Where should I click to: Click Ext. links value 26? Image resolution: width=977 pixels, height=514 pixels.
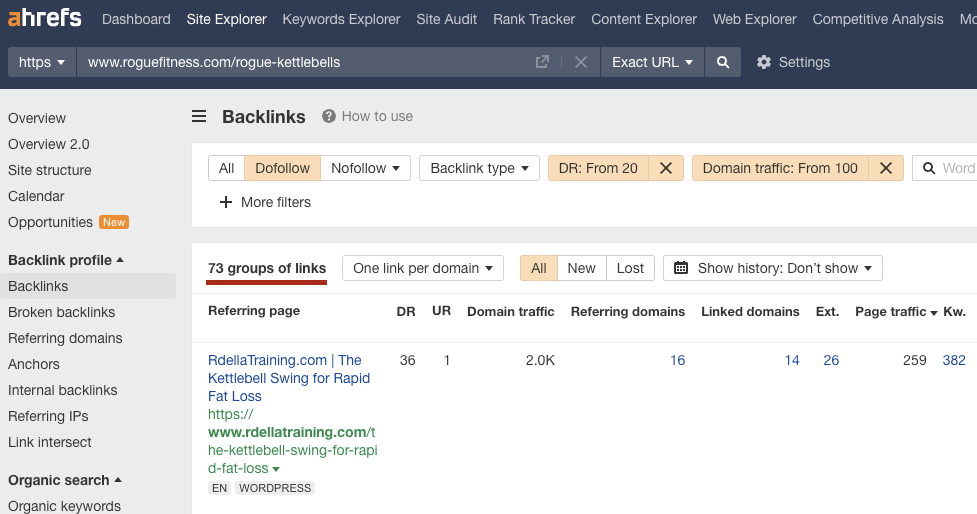click(831, 360)
